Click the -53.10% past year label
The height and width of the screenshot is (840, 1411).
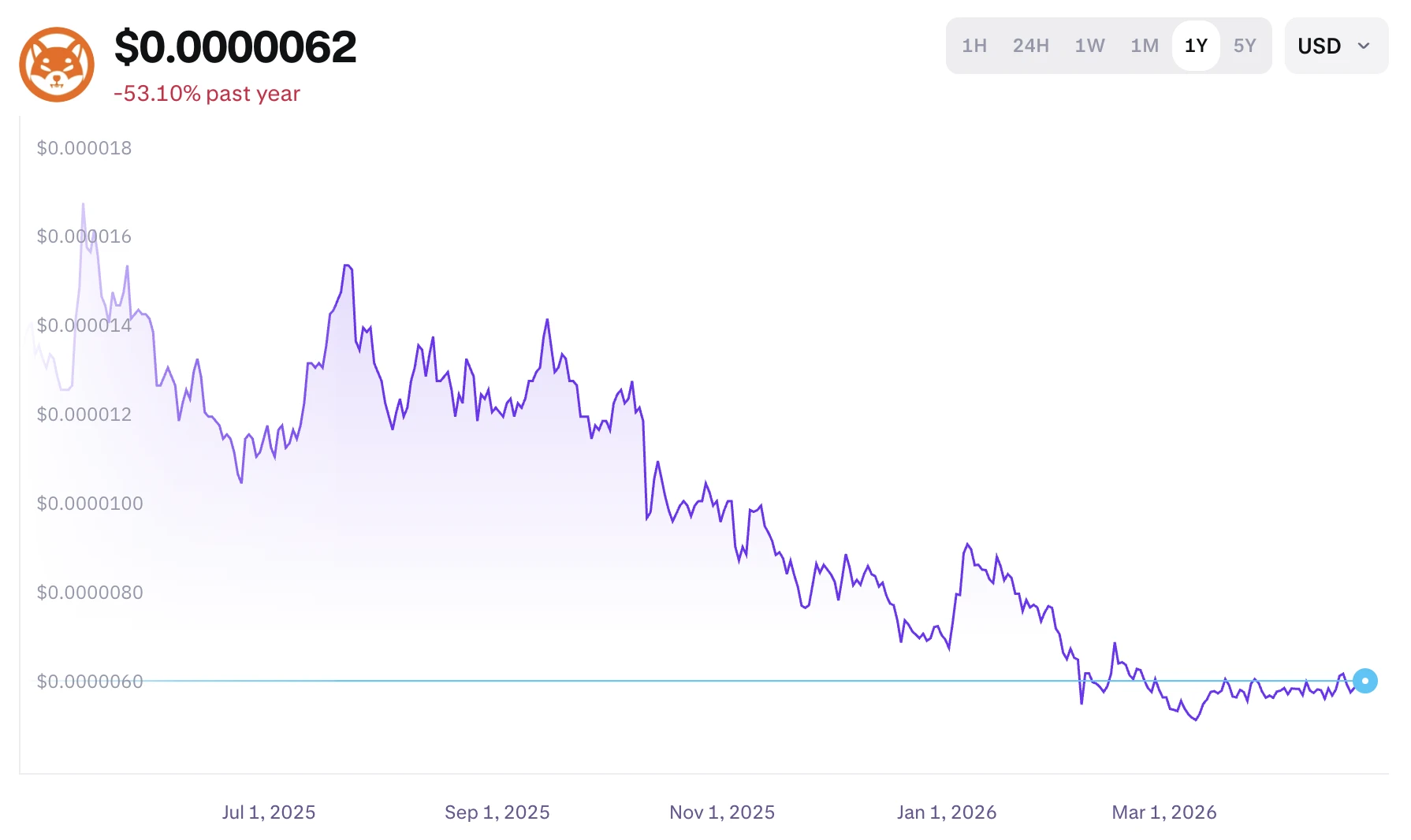coord(207,94)
